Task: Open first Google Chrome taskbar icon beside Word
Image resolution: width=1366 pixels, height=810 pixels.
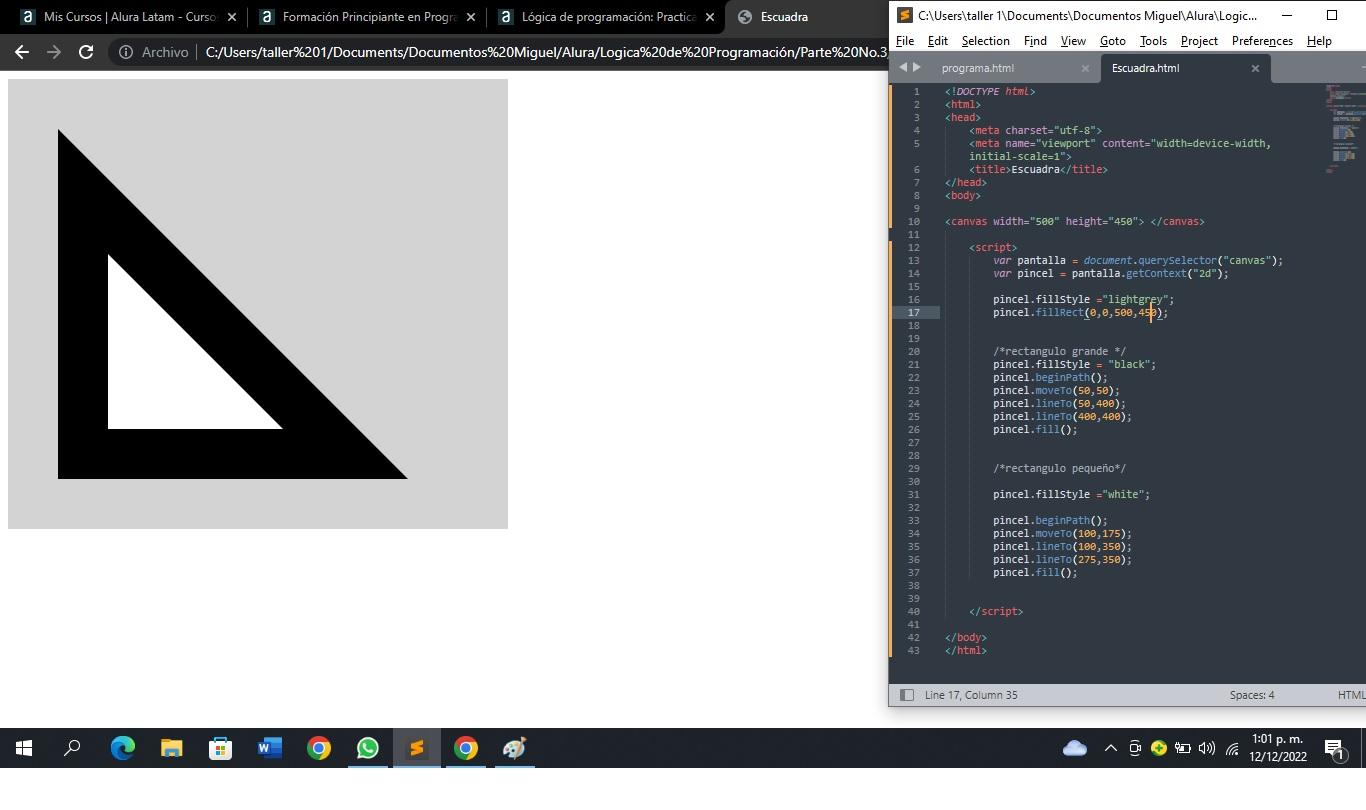Action: (x=318, y=748)
